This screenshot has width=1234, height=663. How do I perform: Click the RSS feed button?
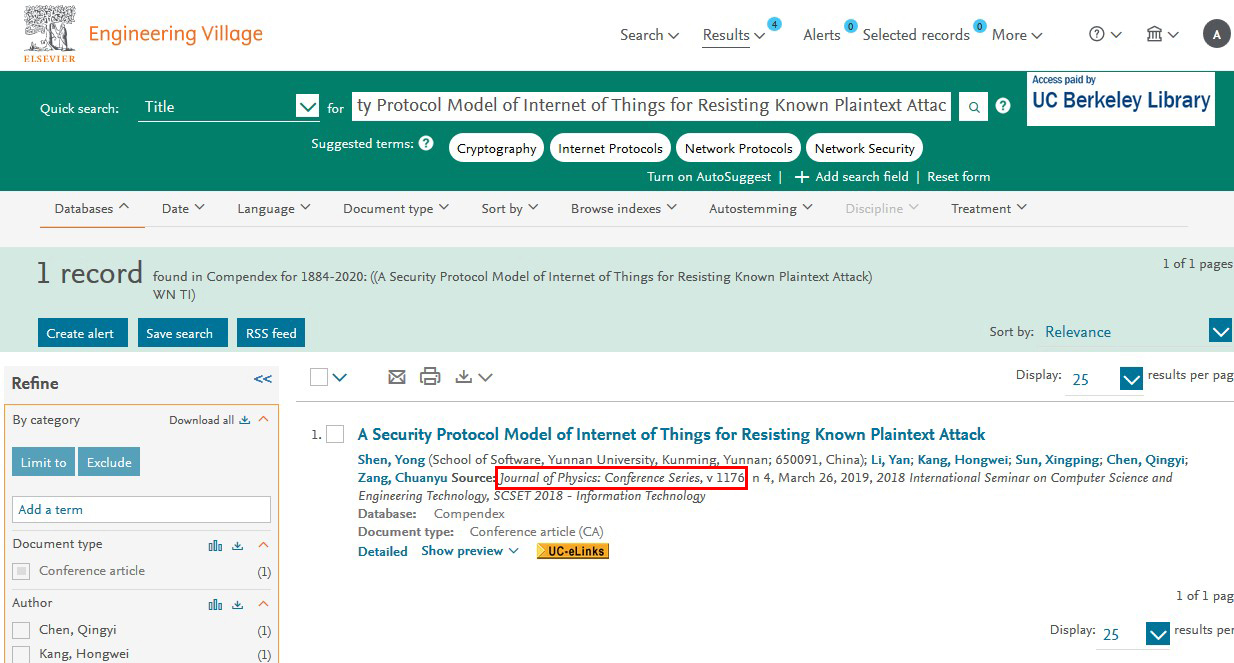point(271,333)
